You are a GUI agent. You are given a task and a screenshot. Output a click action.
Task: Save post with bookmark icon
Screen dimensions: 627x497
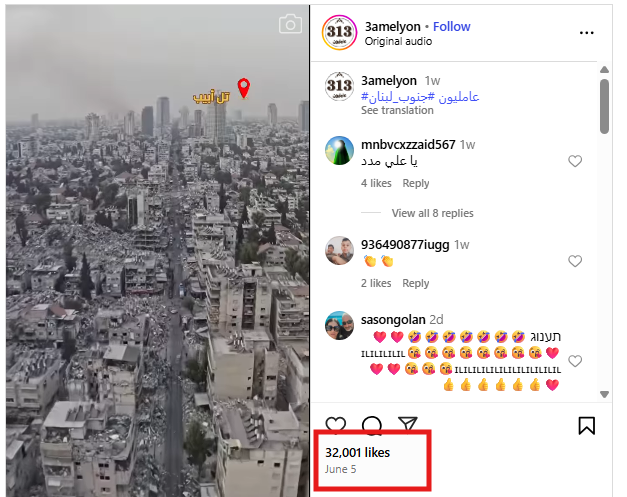[587, 425]
